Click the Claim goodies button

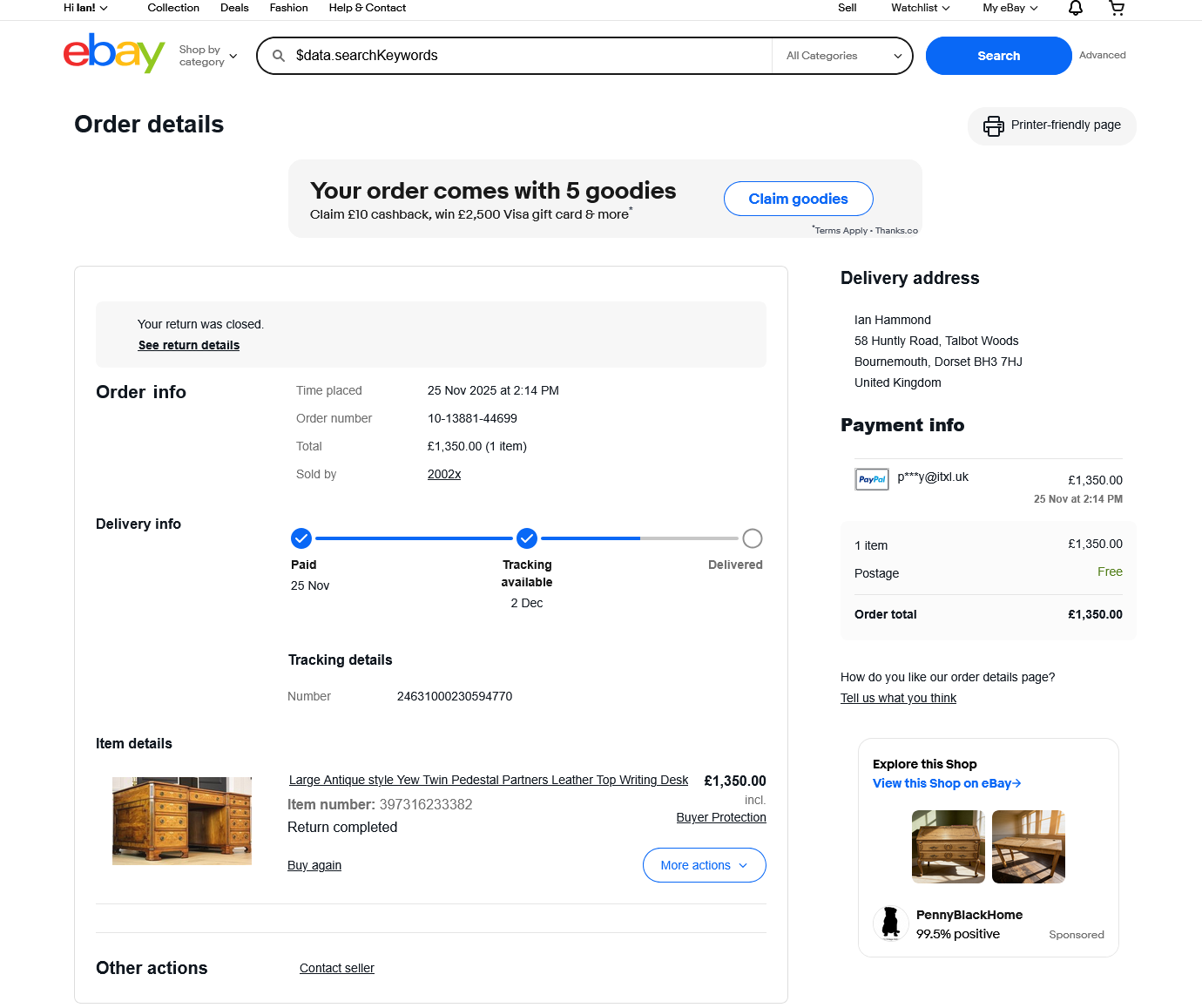click(799, 199)
